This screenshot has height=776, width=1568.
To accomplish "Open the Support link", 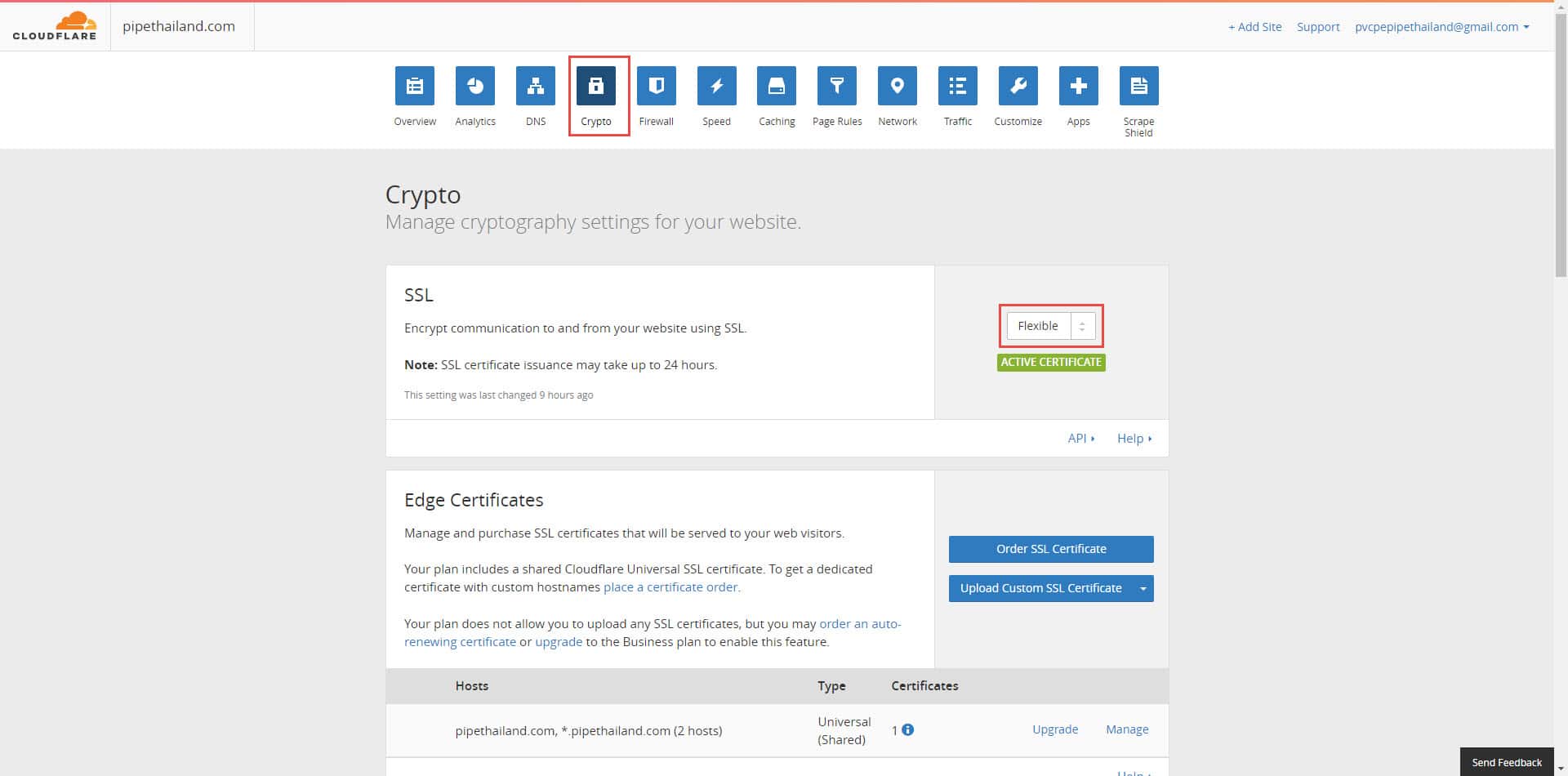I will 1318,26.
